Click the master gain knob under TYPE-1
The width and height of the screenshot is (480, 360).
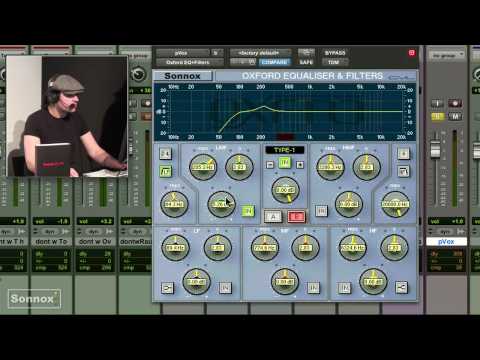(285, 190)
